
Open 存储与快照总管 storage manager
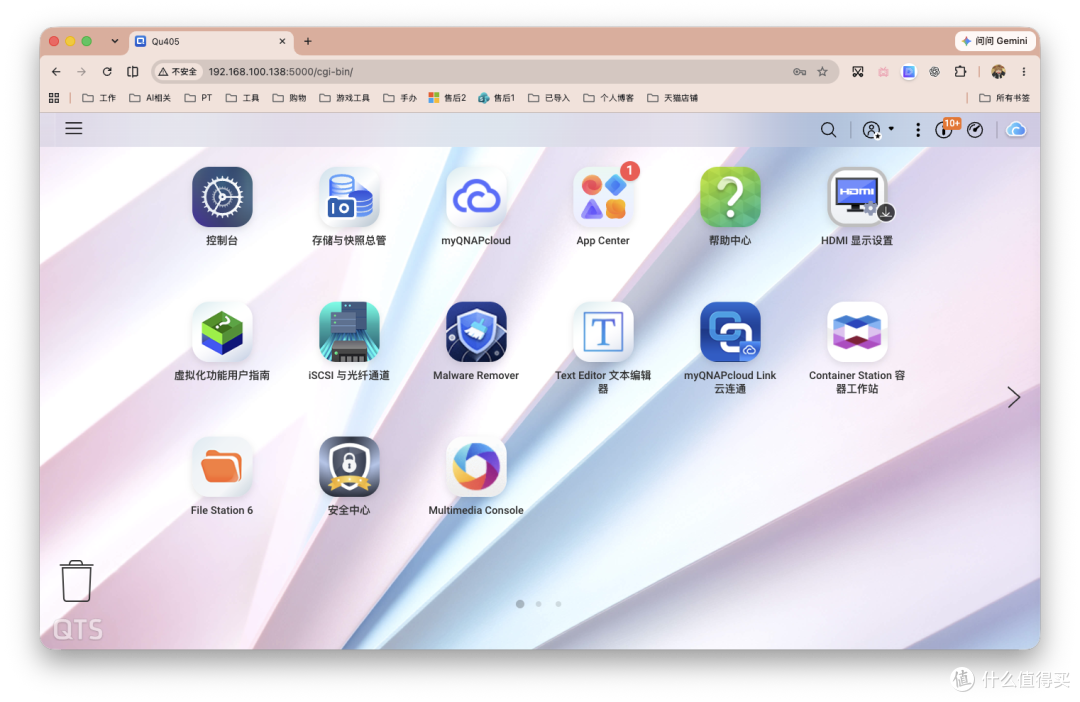pos(349,197)
